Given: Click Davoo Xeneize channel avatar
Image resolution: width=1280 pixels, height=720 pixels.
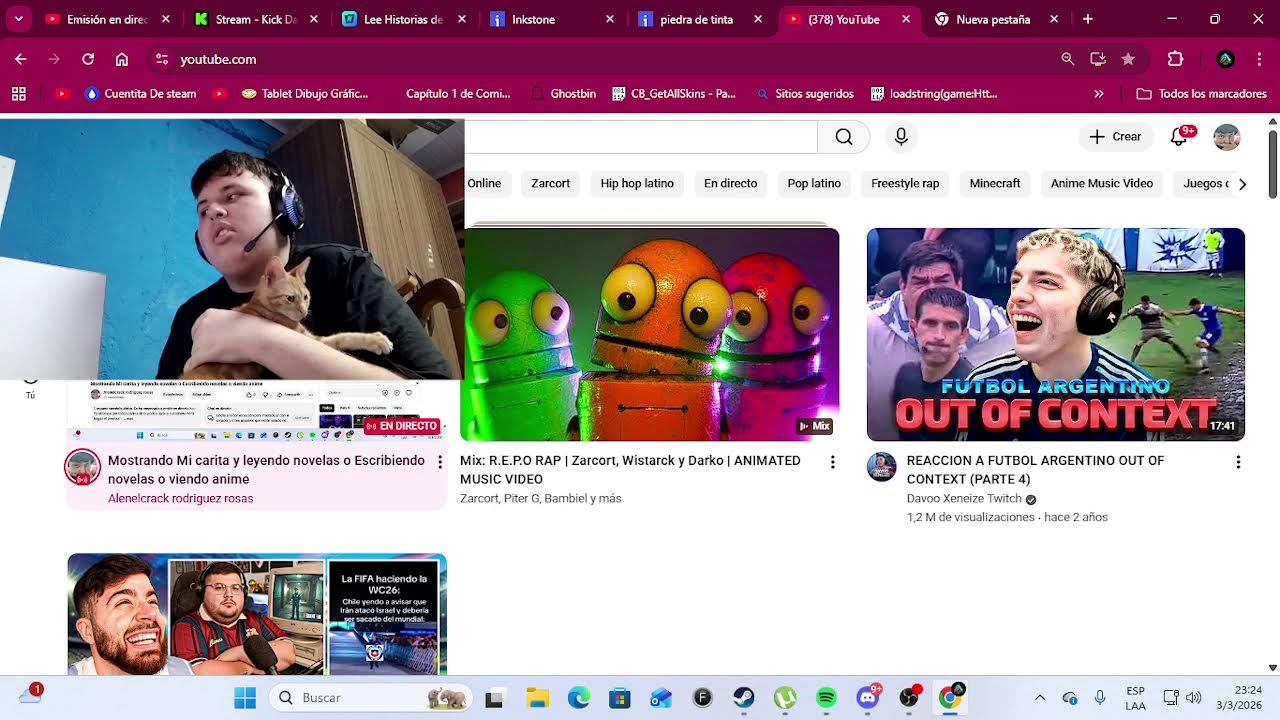Looking at the screenshot, I should (881, 467).
